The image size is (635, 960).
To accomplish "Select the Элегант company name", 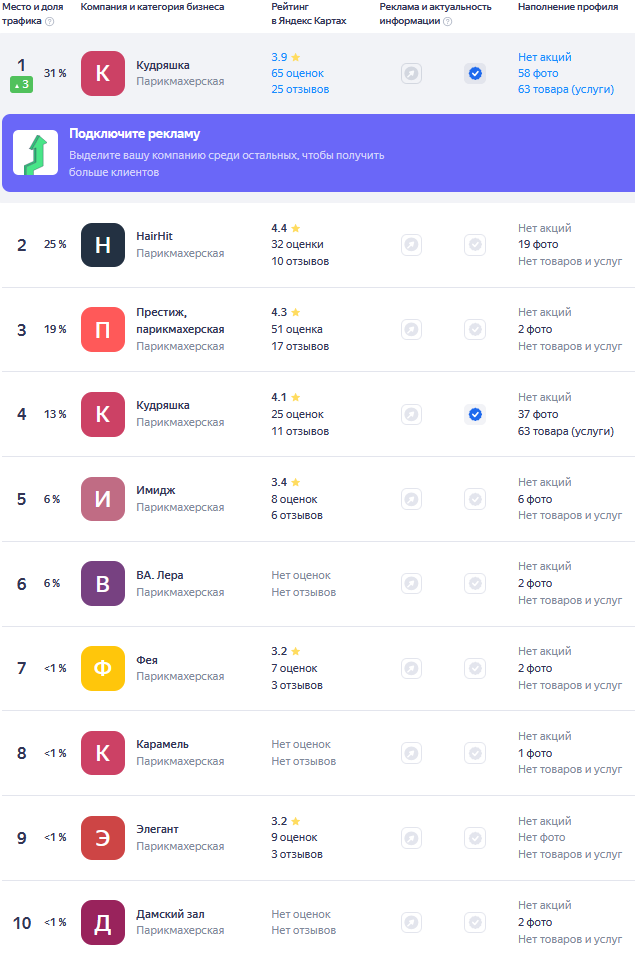I will pos(157,829).
